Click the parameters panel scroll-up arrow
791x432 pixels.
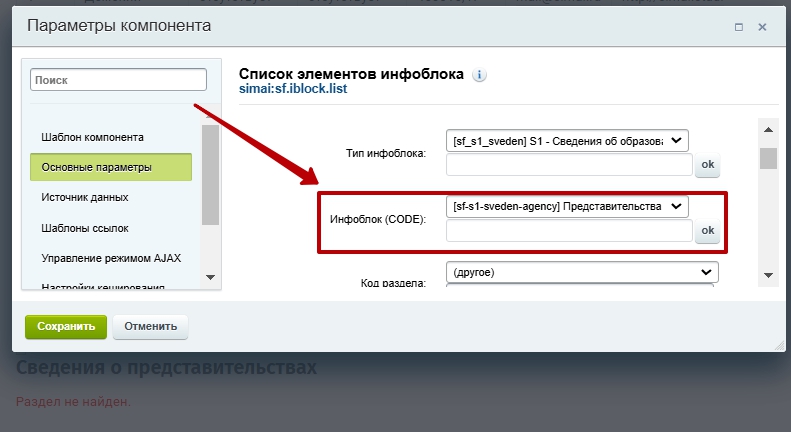[767, 129]
